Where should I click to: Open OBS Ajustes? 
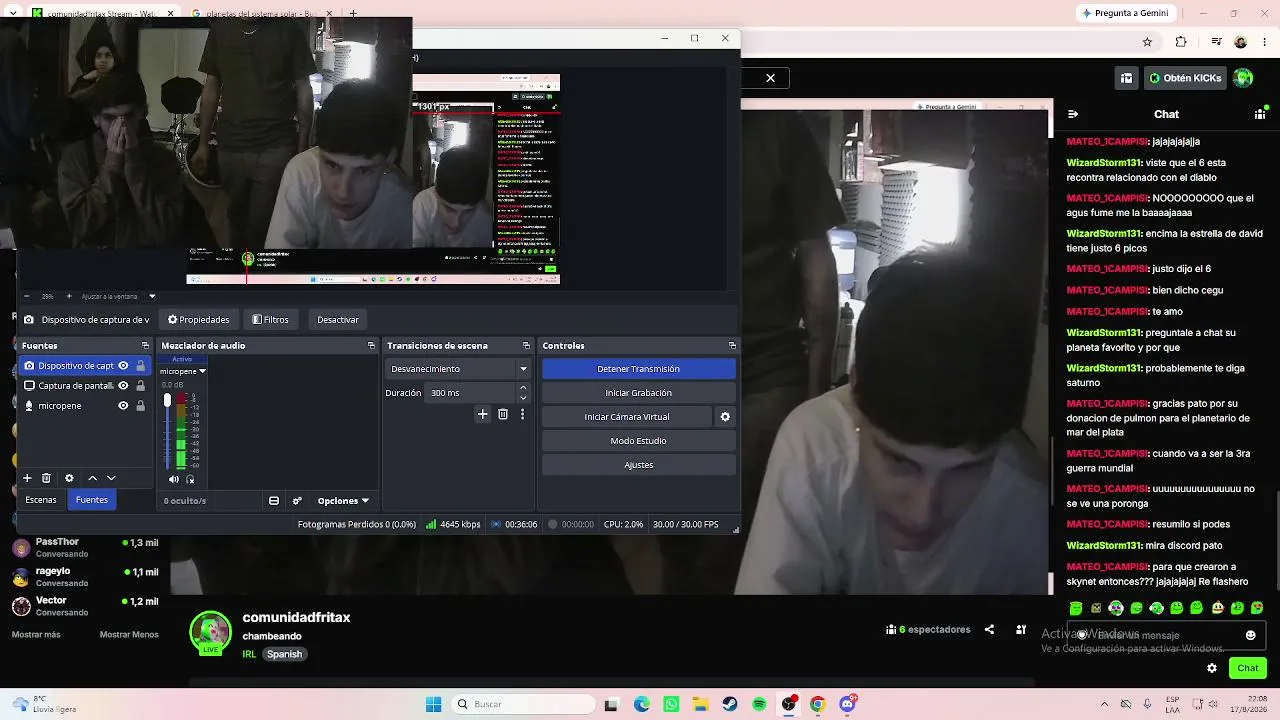[638, 465]
